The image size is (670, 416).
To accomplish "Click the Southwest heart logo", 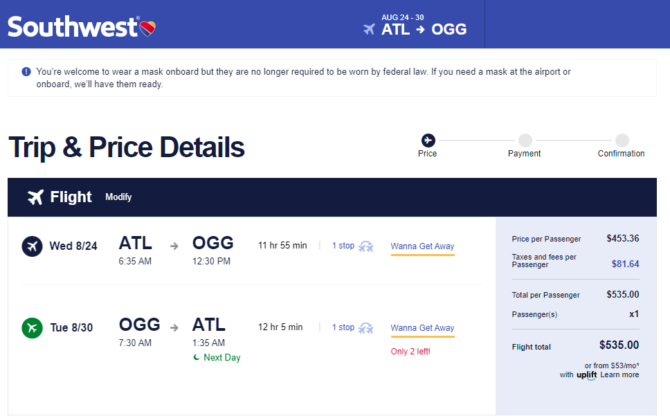I will (x=148, y=28).
